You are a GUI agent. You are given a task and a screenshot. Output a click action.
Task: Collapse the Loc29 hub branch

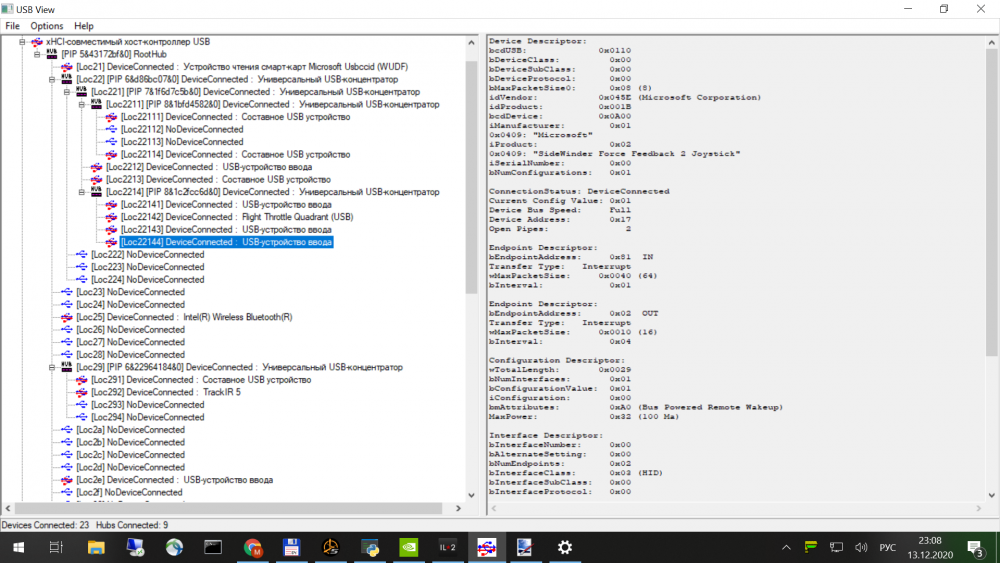tap(52, 367)
